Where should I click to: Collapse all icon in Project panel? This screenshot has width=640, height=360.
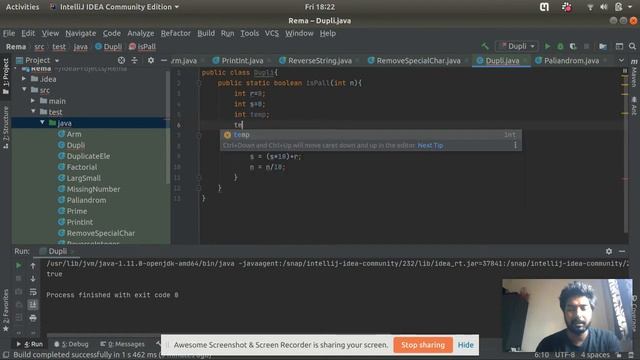pos(134,60)
